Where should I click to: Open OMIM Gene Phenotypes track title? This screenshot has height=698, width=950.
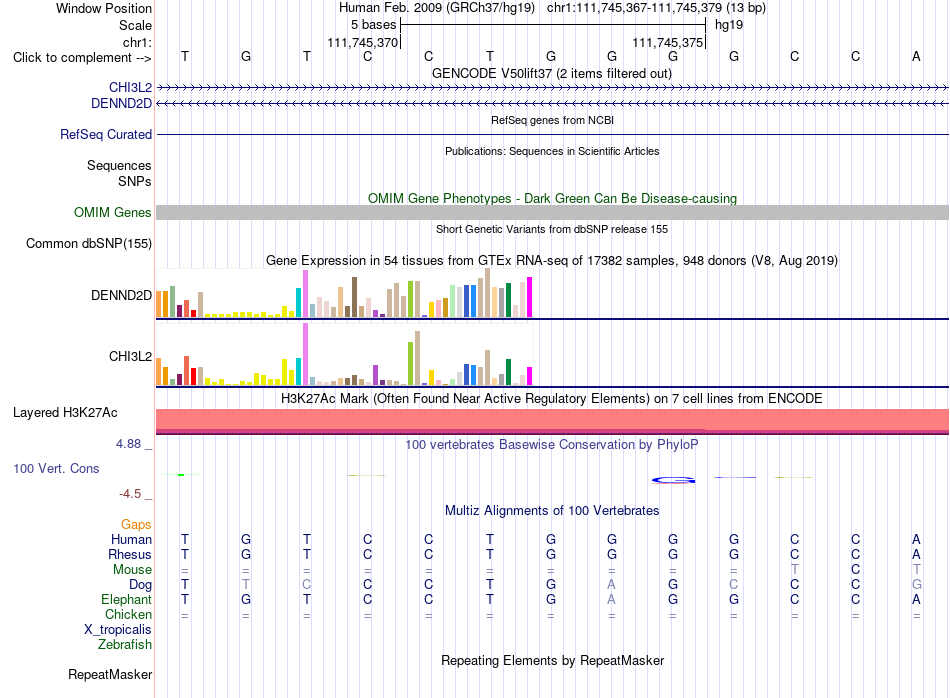[x=552, y=198]
